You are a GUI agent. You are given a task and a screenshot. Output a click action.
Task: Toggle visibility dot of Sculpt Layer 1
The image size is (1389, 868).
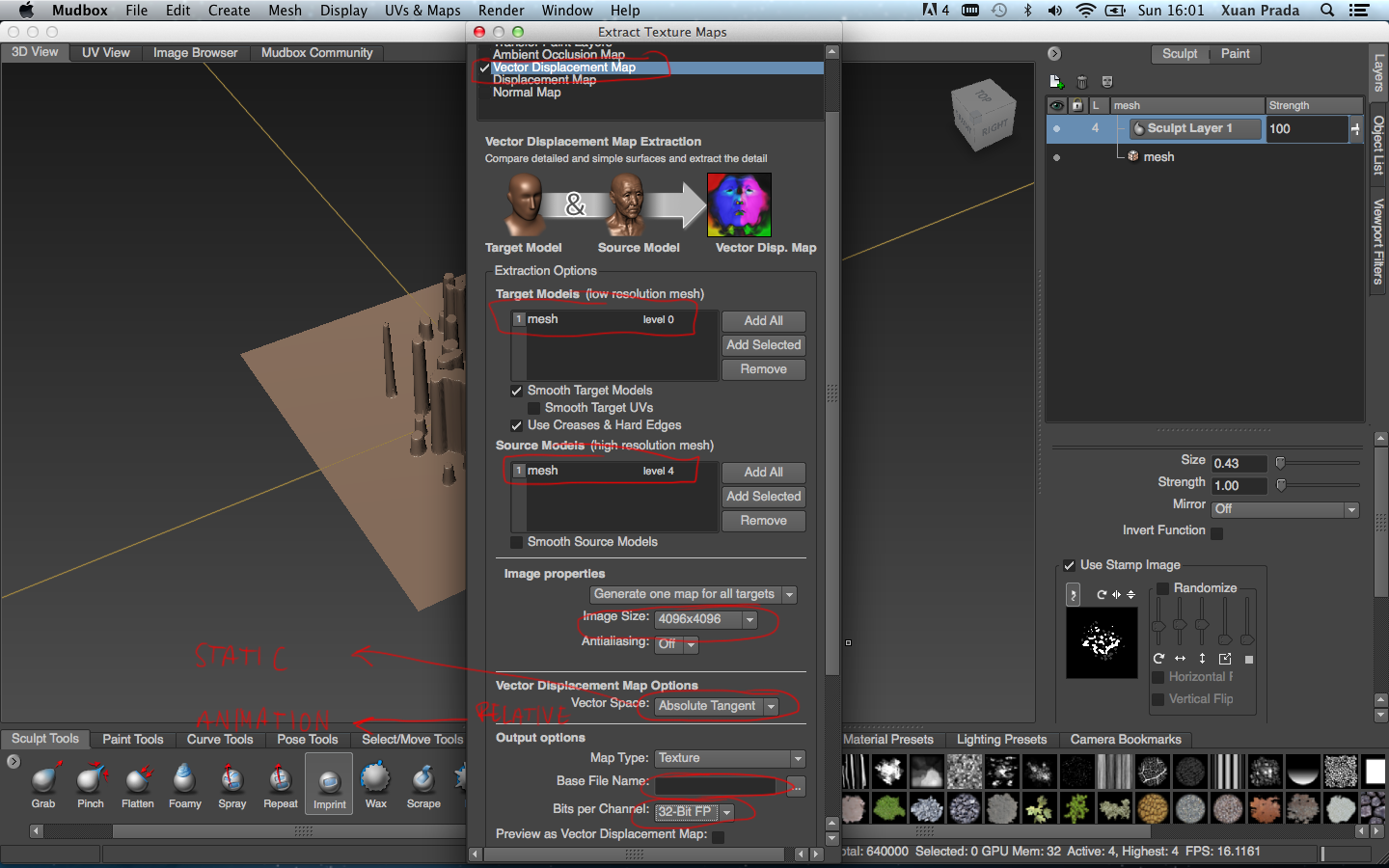1056,128
